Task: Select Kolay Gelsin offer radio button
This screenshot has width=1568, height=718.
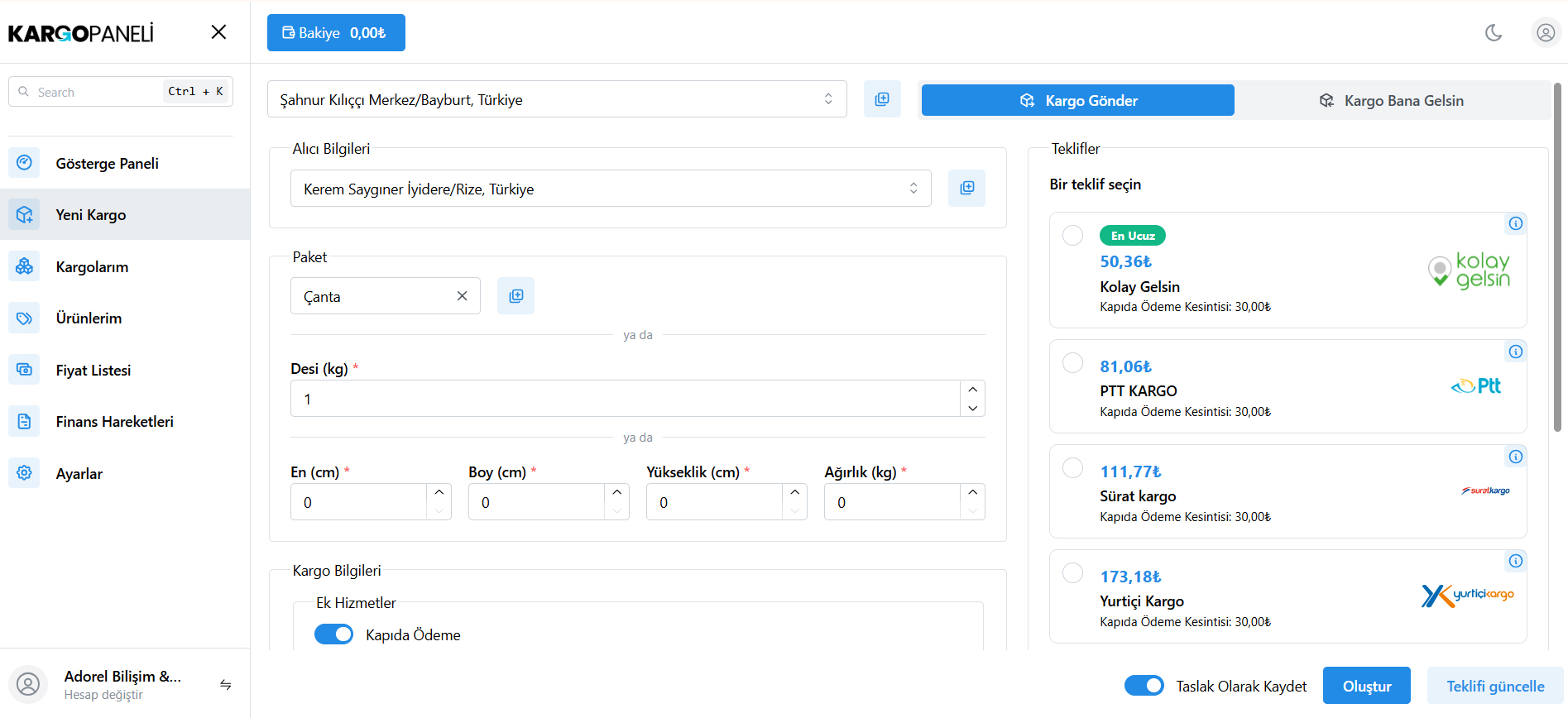Action: click(x=1072, y=235)
